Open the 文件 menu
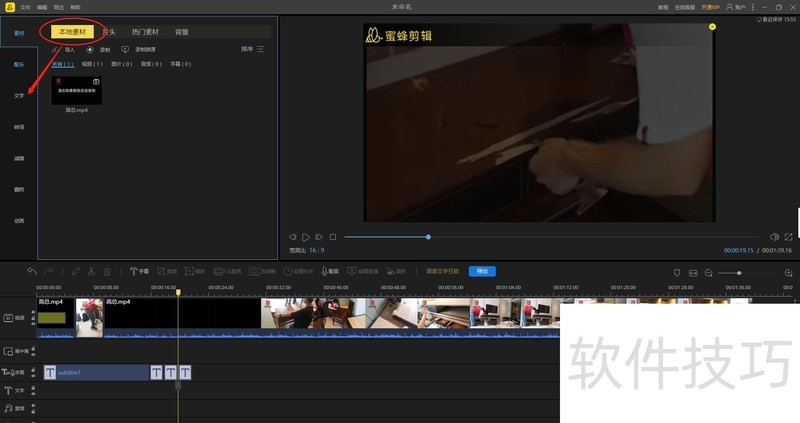 pos(25,7)
